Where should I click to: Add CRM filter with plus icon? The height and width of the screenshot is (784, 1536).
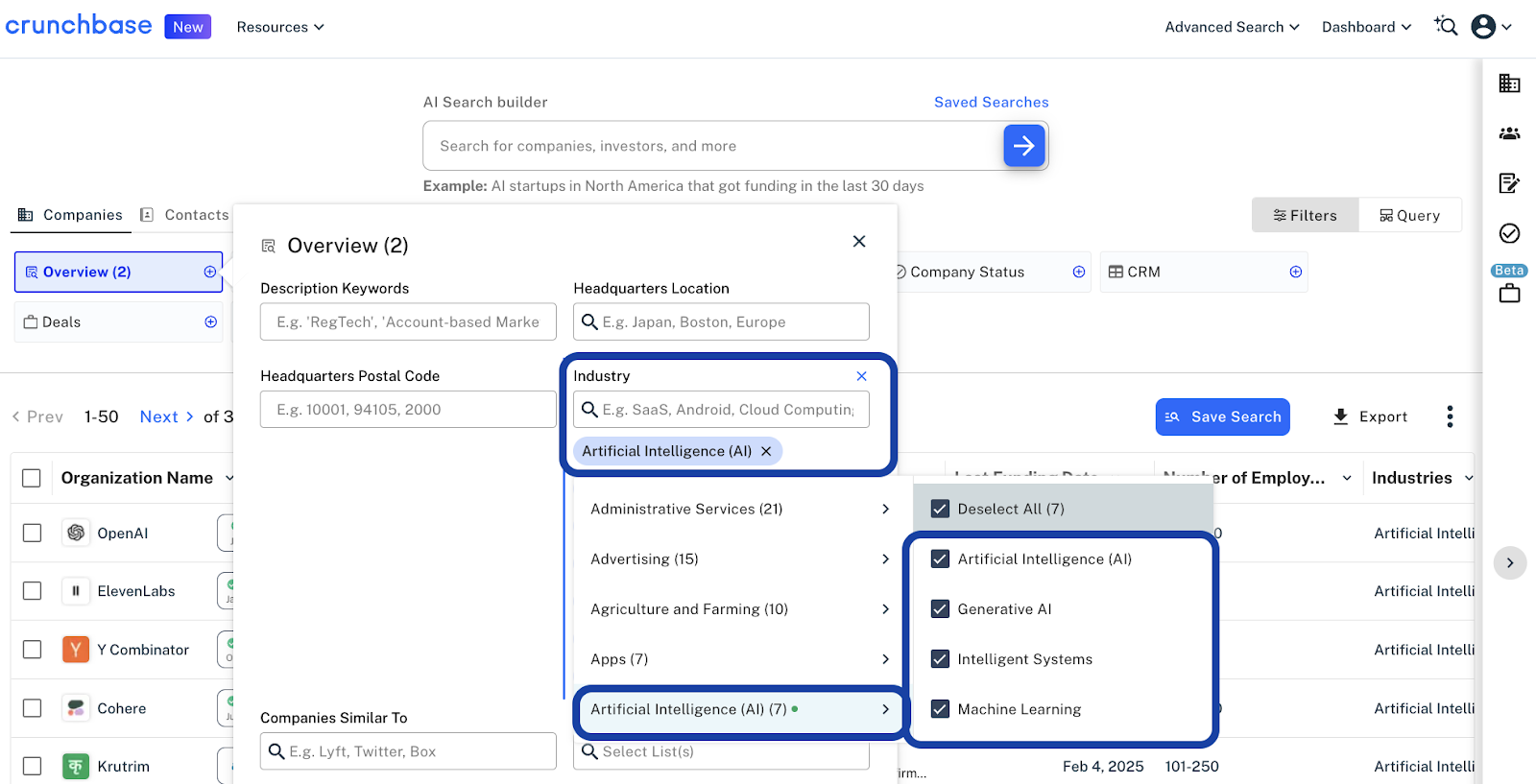[1296, 272]
